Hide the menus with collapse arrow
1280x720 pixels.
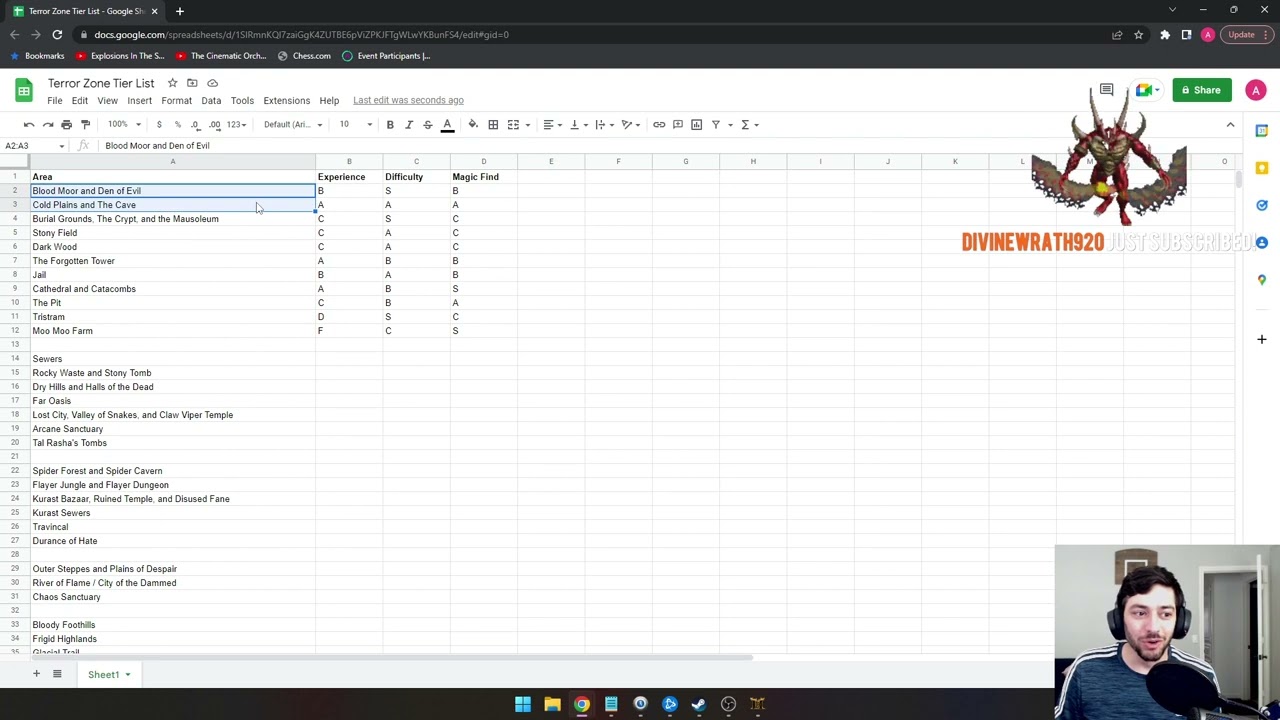(x=1230, y=124)
